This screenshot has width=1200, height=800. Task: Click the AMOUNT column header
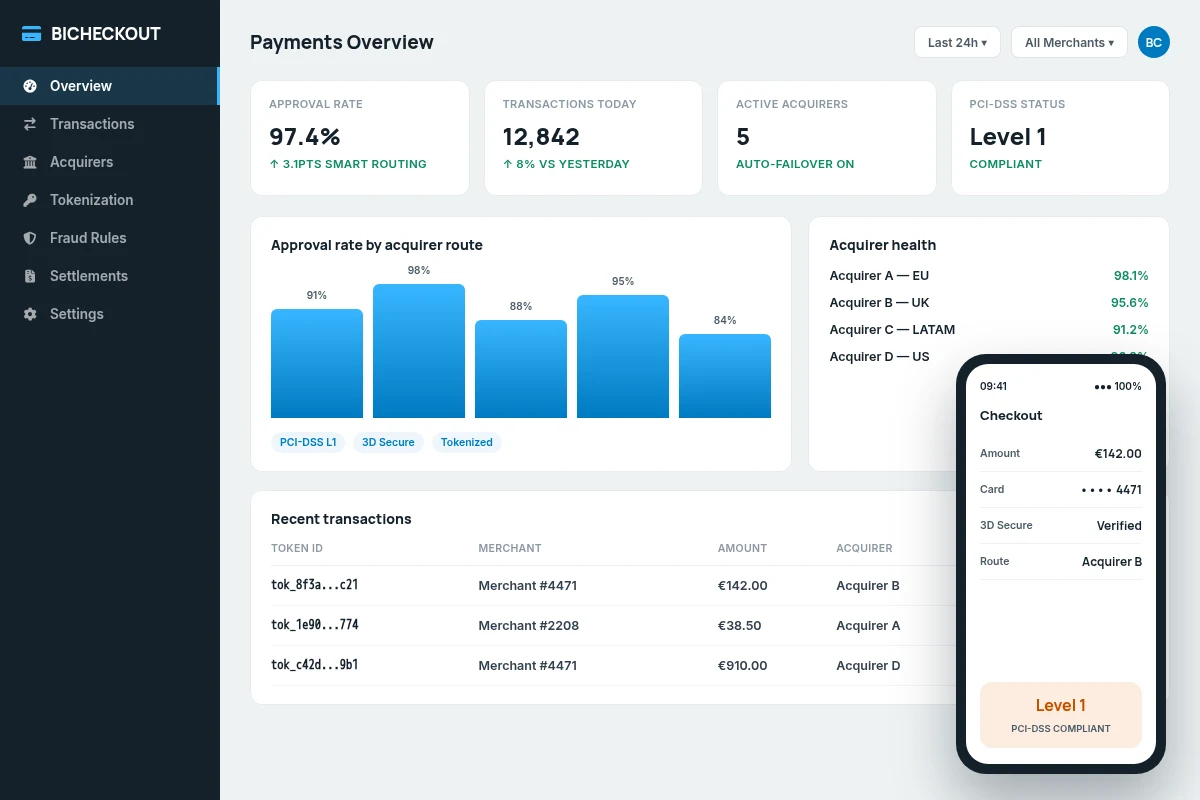(742, 548)
